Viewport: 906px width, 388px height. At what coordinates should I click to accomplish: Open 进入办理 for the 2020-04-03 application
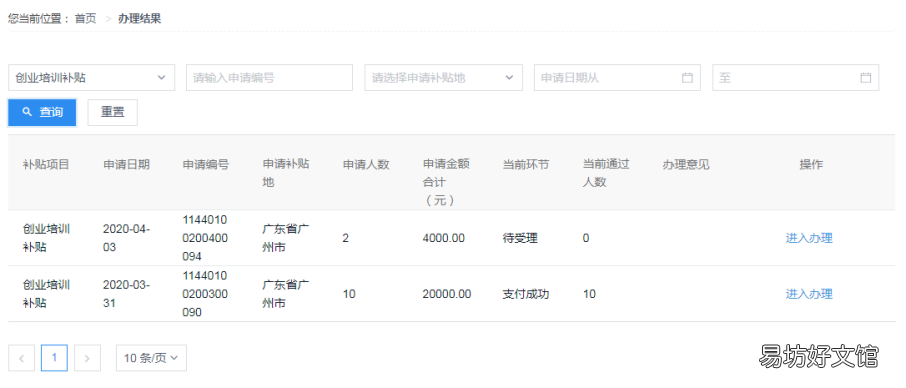point(809,238)
